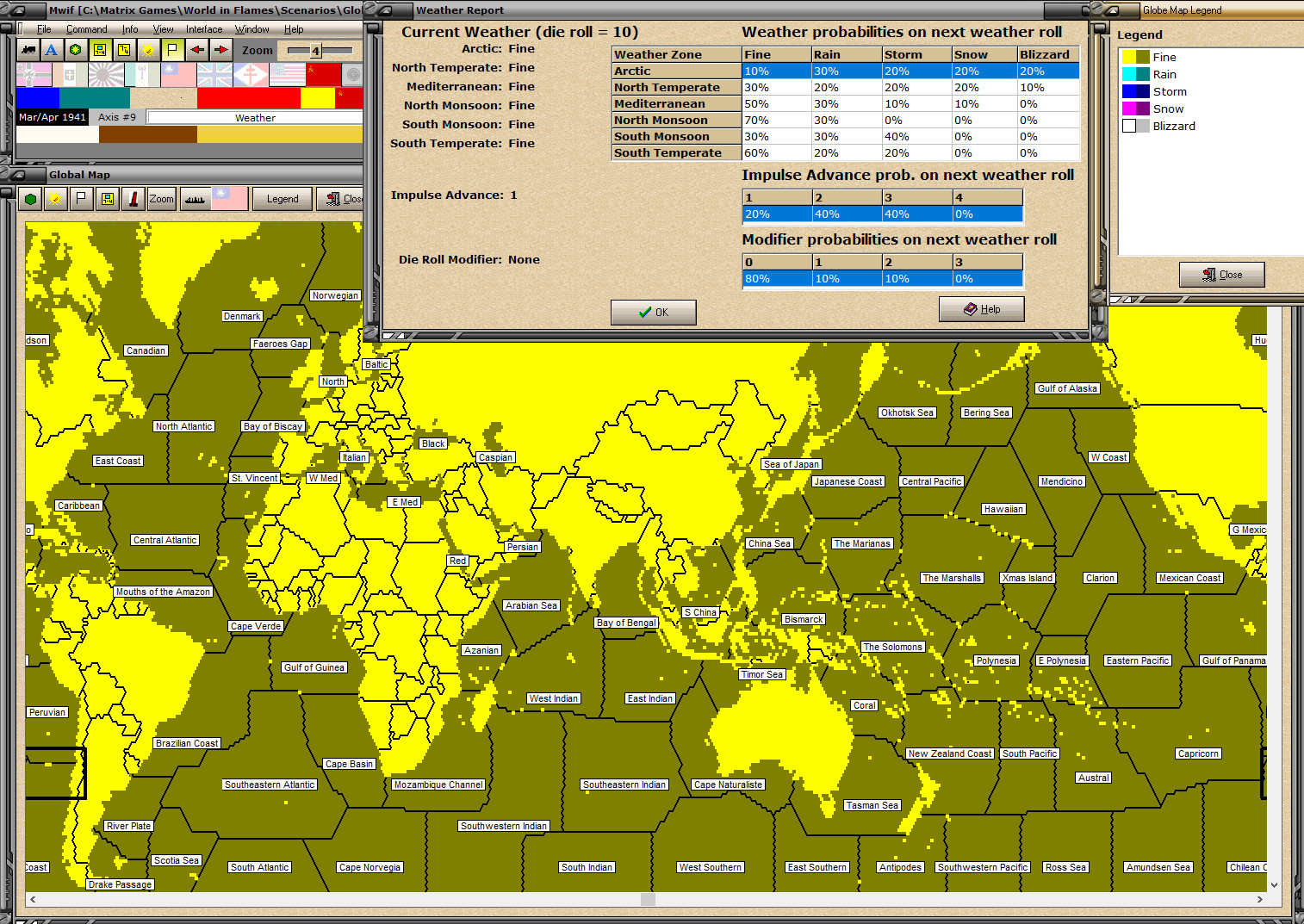Image resolution: width=1304 pixels, height=924 pixels.
Task: Click the ship convoy icon in Global Map toolbar
Action: pyautogui.click(x=195, y=199)
